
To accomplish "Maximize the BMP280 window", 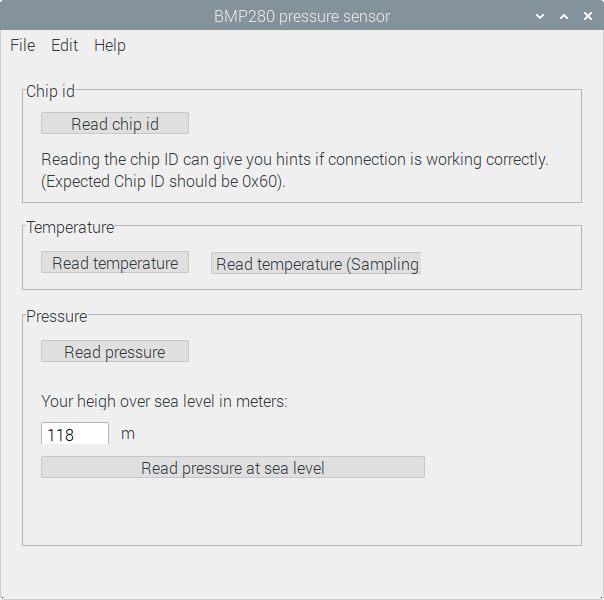I will pos(564,16).
